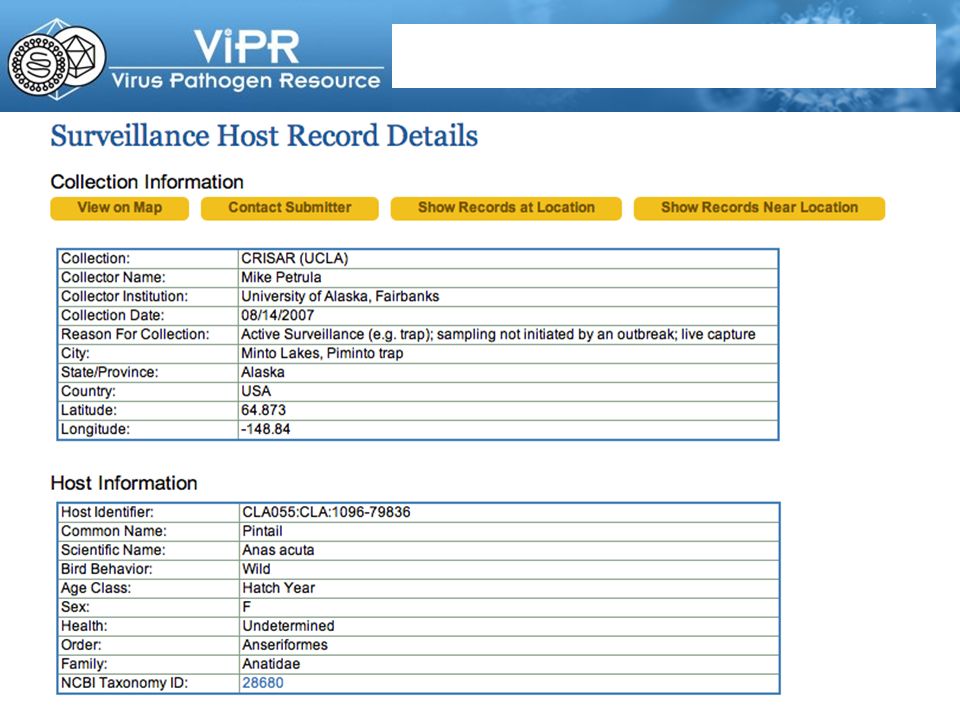Select the CRISAR (UCLA) collection value
Screen dimensions: 960x720
(294, 258)
